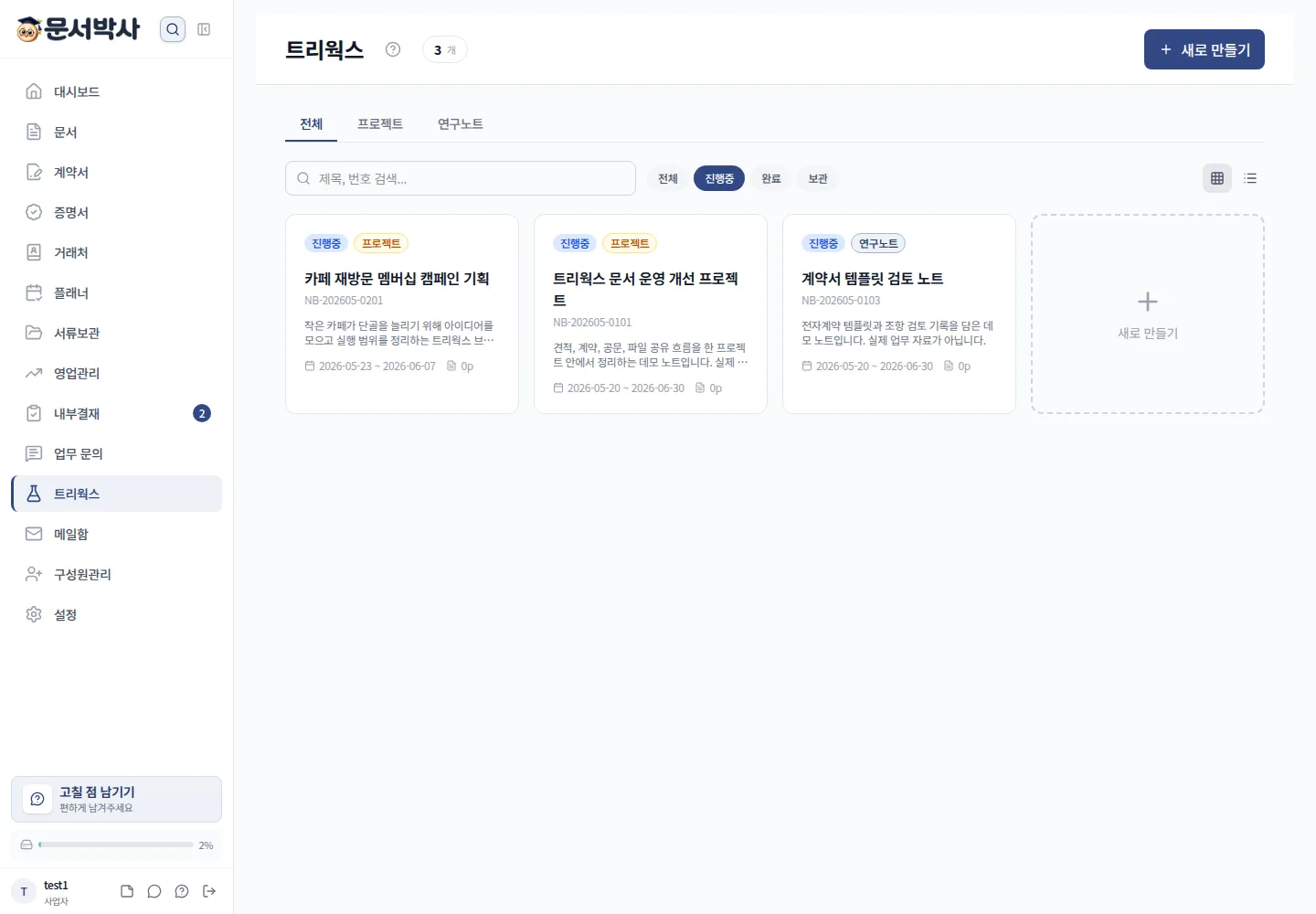Open 증명서 in the sidebar
Viewport: 1316px width, 914px height.
click(117, 212)
